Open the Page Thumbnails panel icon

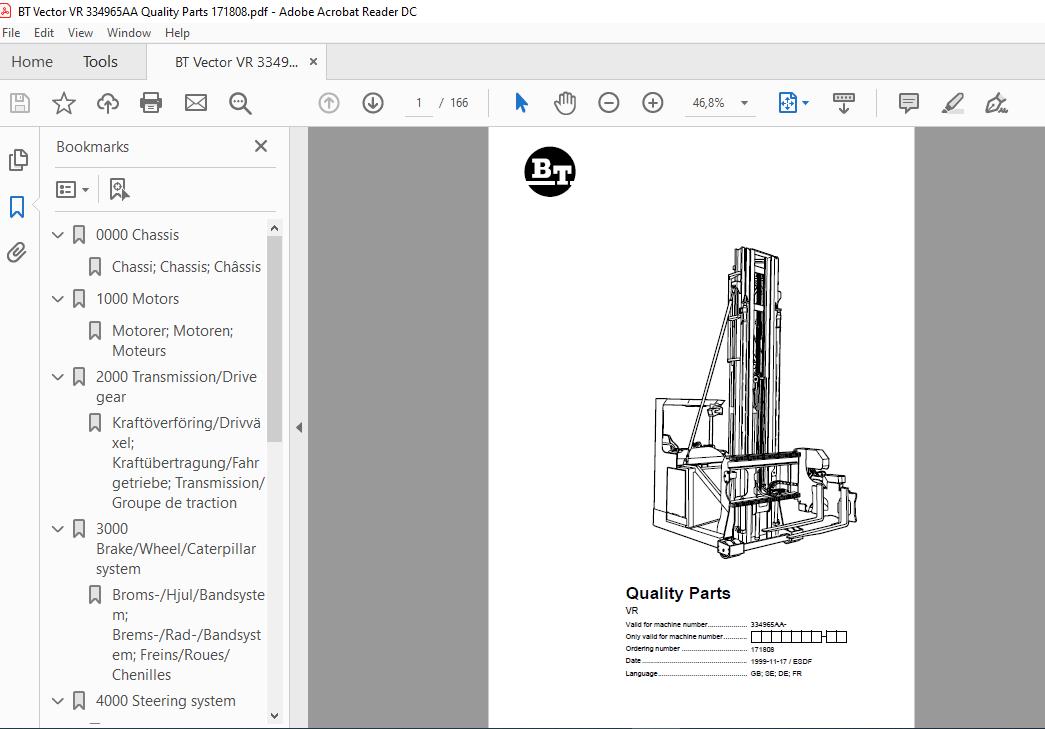(x=18, y=160)
